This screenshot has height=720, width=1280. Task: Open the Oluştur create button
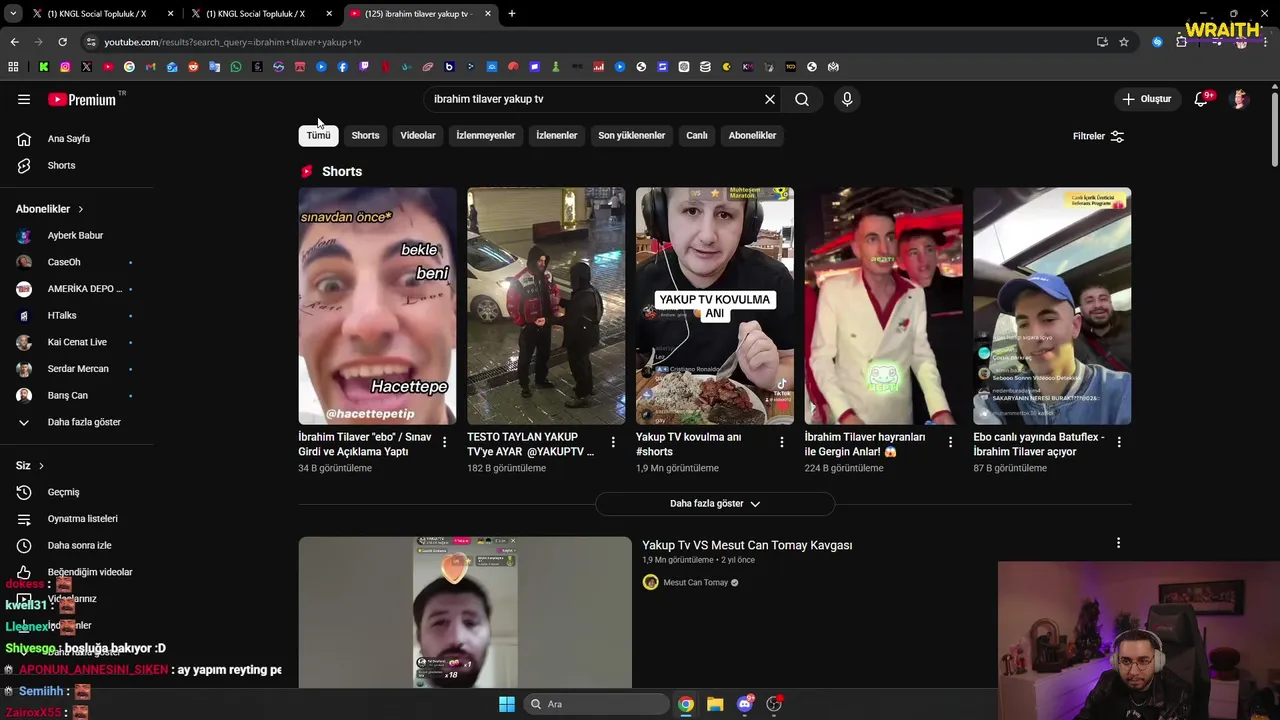tap(1146, 99)
